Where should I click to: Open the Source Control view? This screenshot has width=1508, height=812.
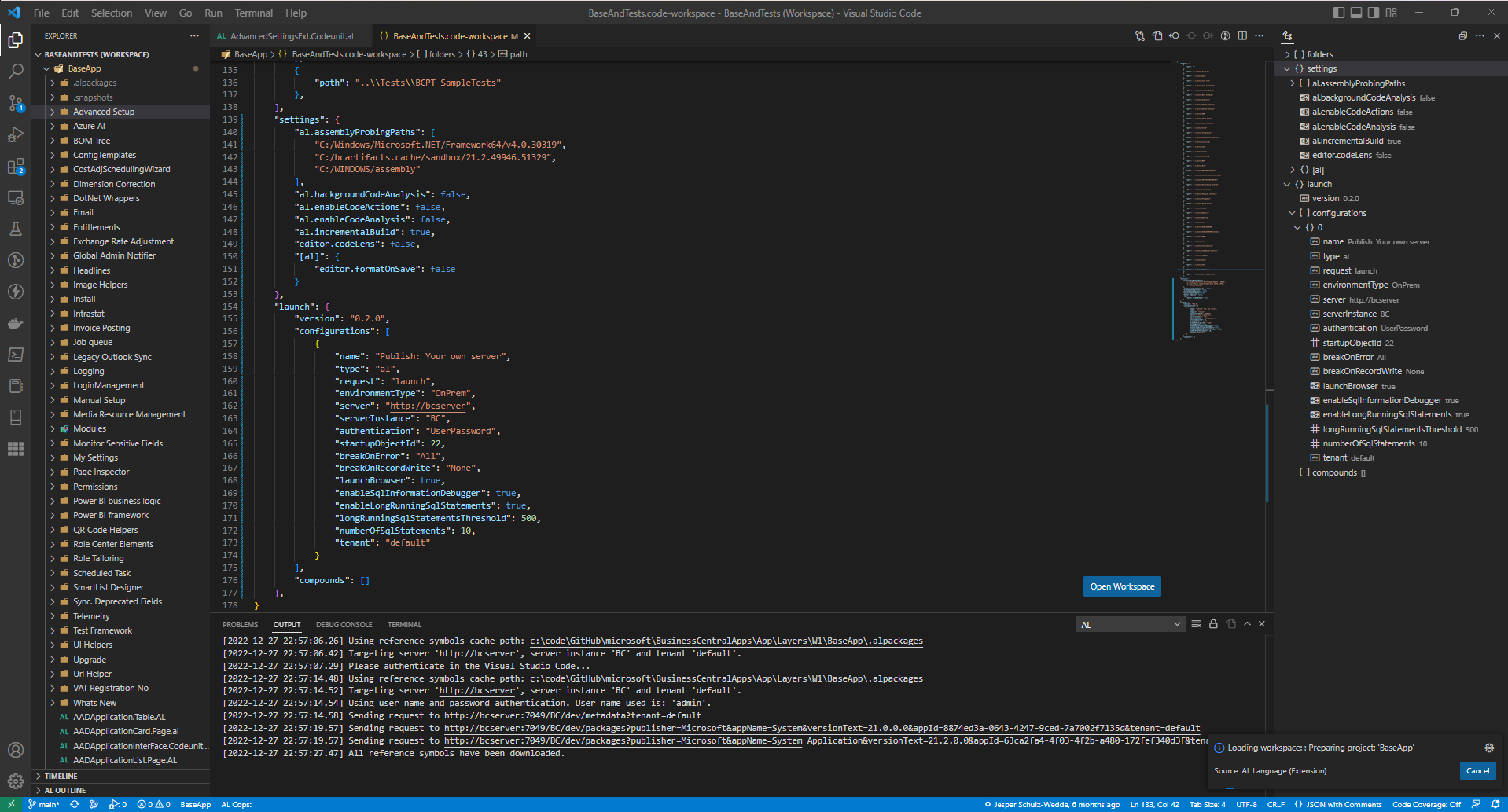tap(15, 103)
